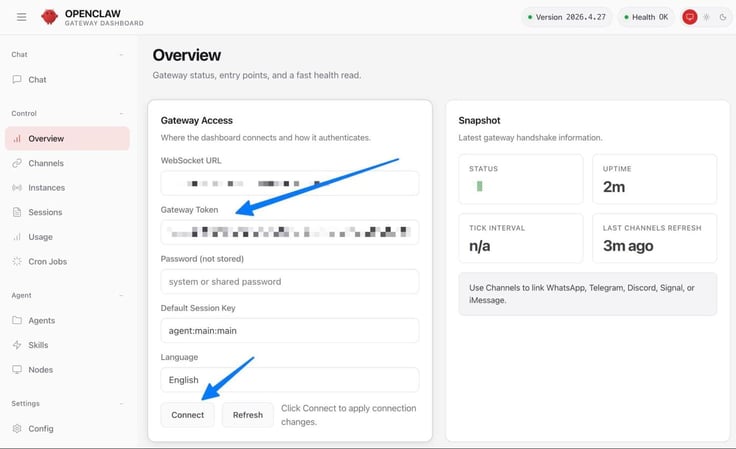
Task: Open Sessions via its document icon
Action: [17, 212]
